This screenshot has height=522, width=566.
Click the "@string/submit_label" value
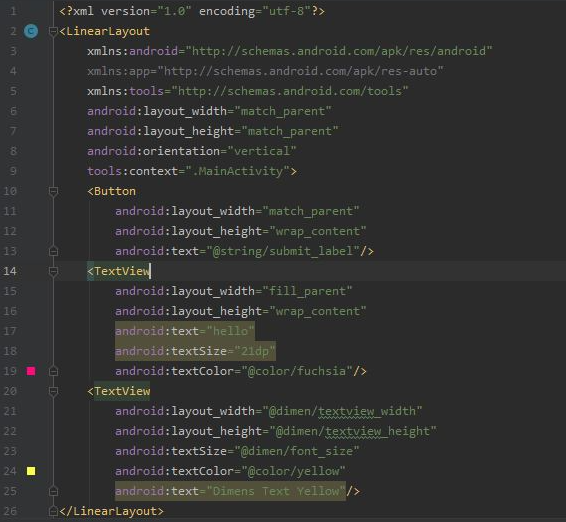(x=283, y=251)
